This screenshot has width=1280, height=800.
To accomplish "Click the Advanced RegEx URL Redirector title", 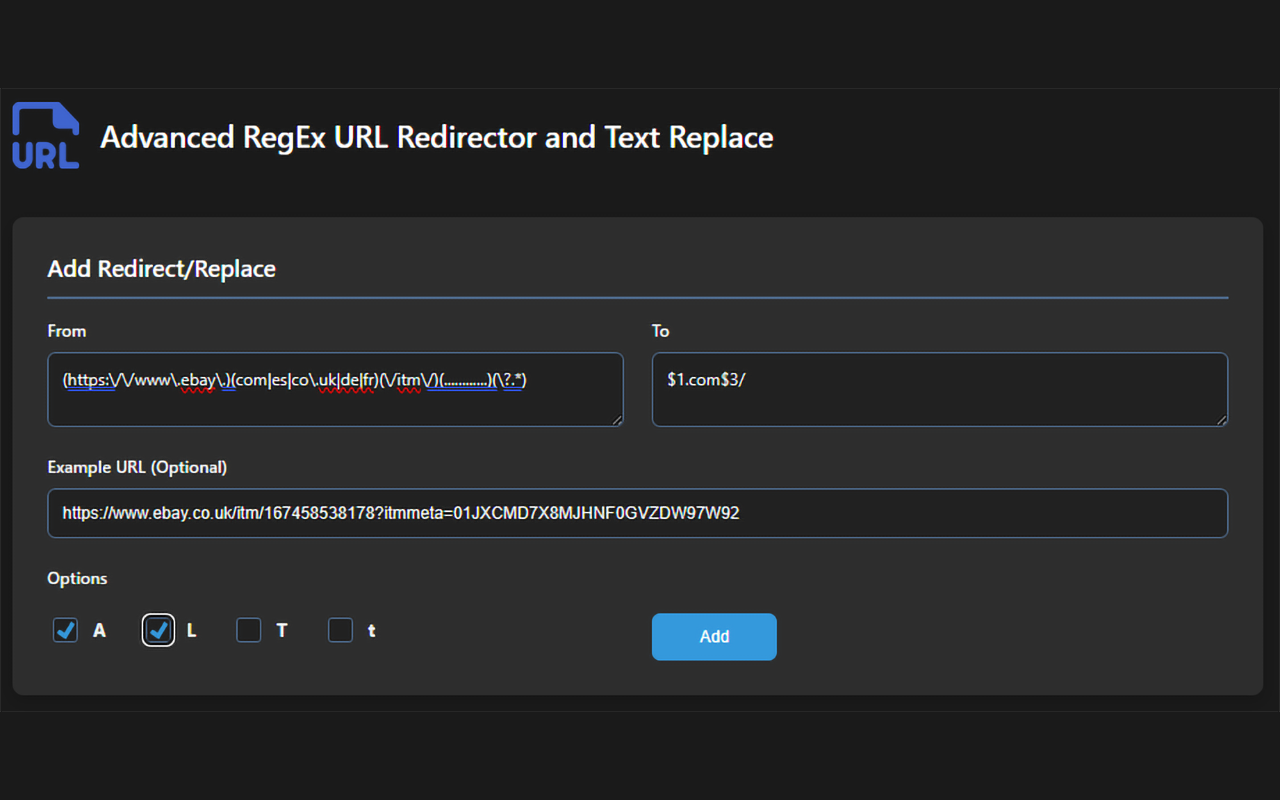I will 436,137.
